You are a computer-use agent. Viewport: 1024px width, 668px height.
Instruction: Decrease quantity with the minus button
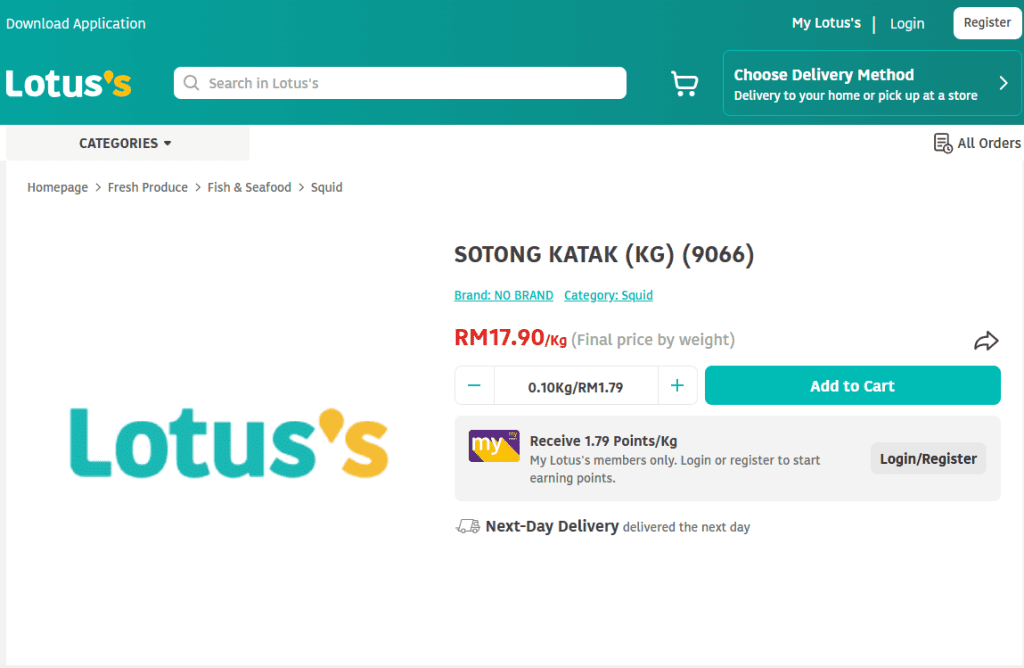tap(474, 385)
